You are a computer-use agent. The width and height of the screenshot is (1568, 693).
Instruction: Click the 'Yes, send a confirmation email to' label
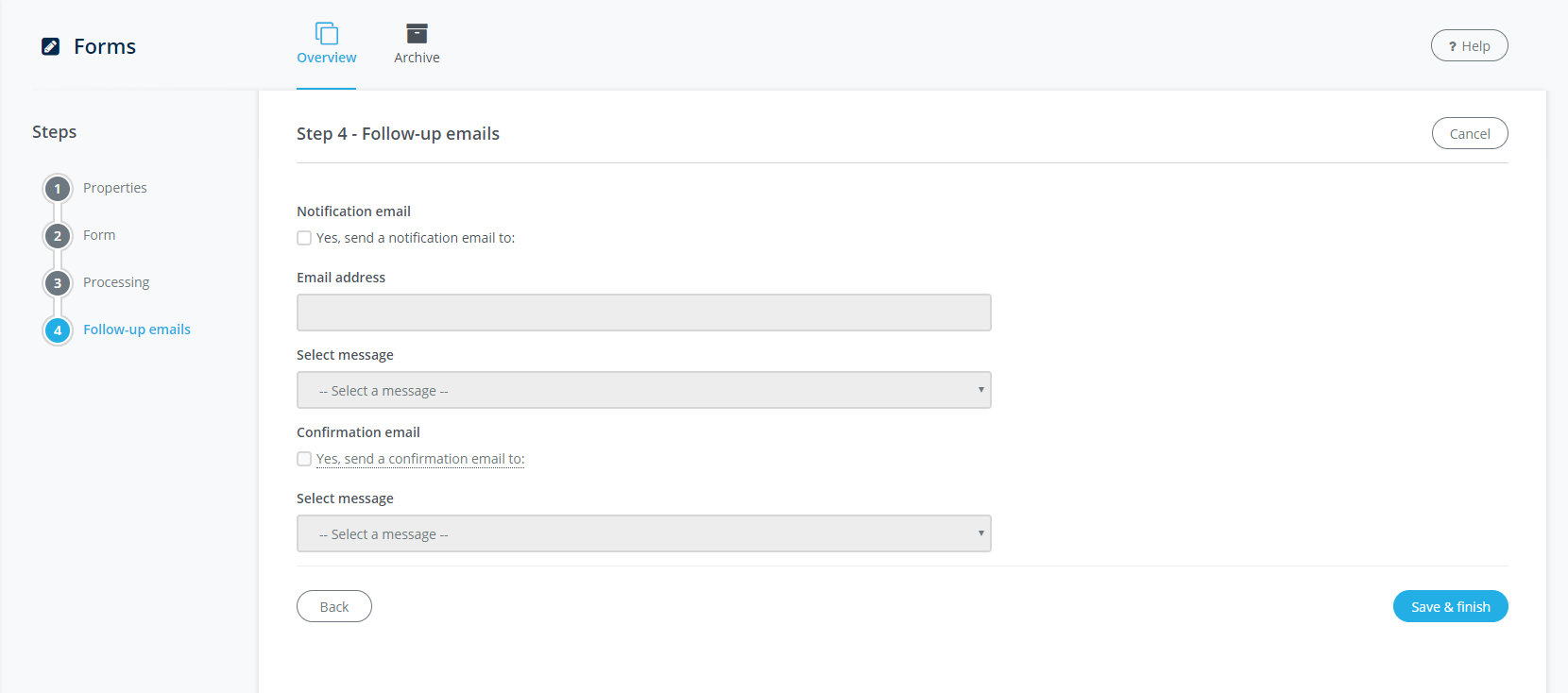420,459
